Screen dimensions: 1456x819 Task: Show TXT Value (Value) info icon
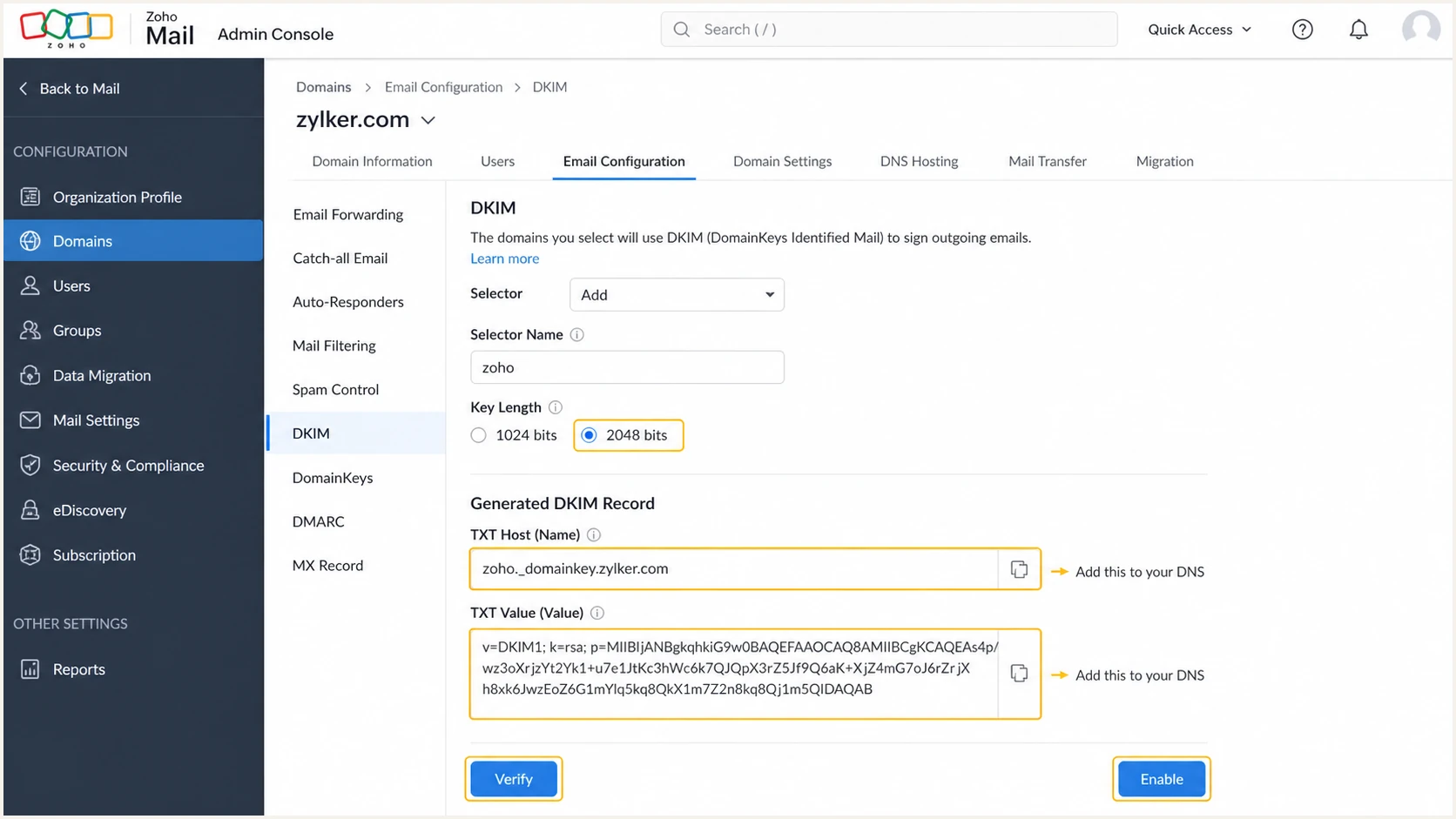pos(597,613)
